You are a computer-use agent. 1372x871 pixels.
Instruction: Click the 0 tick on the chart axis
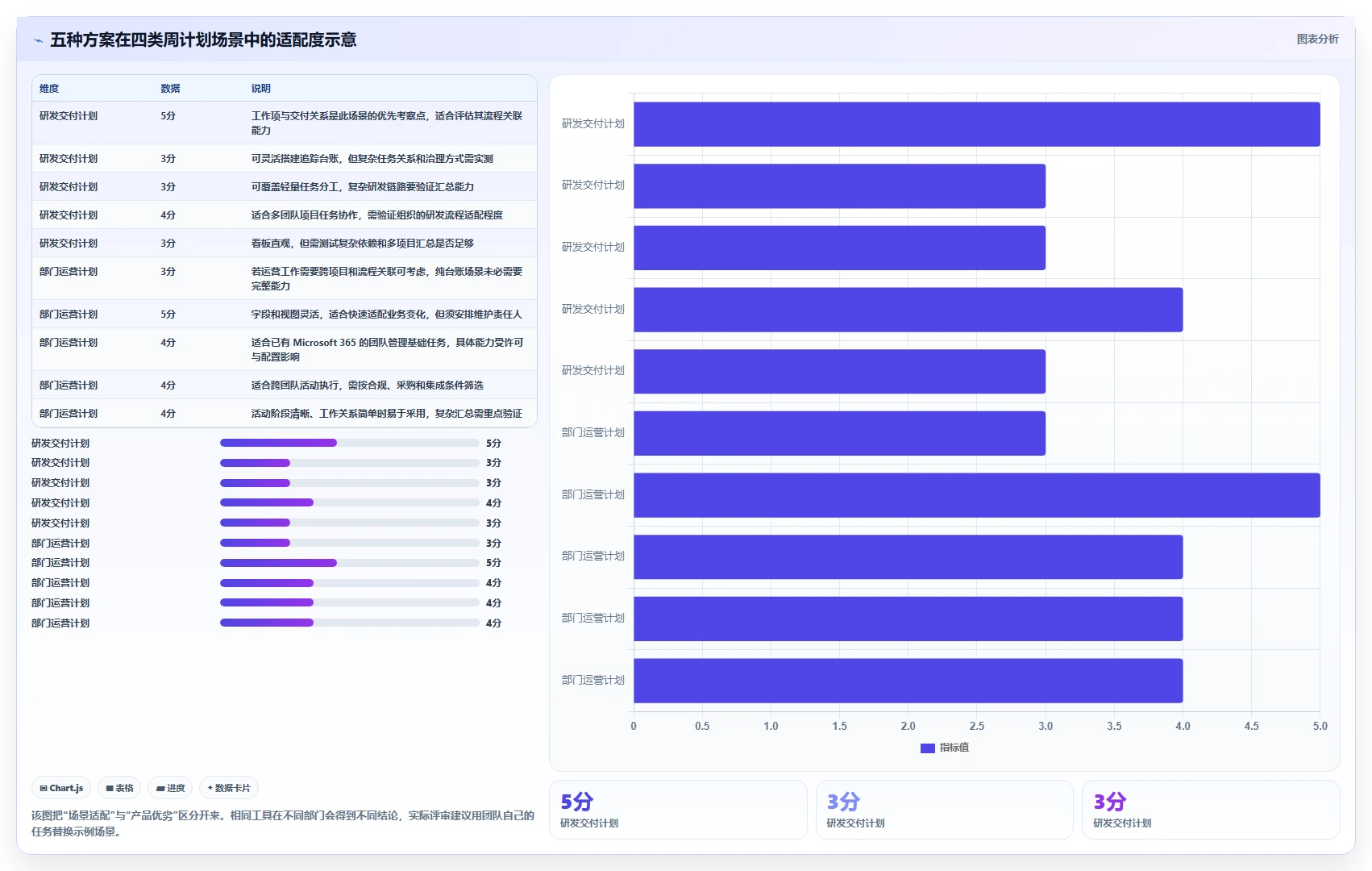point(634,726)
